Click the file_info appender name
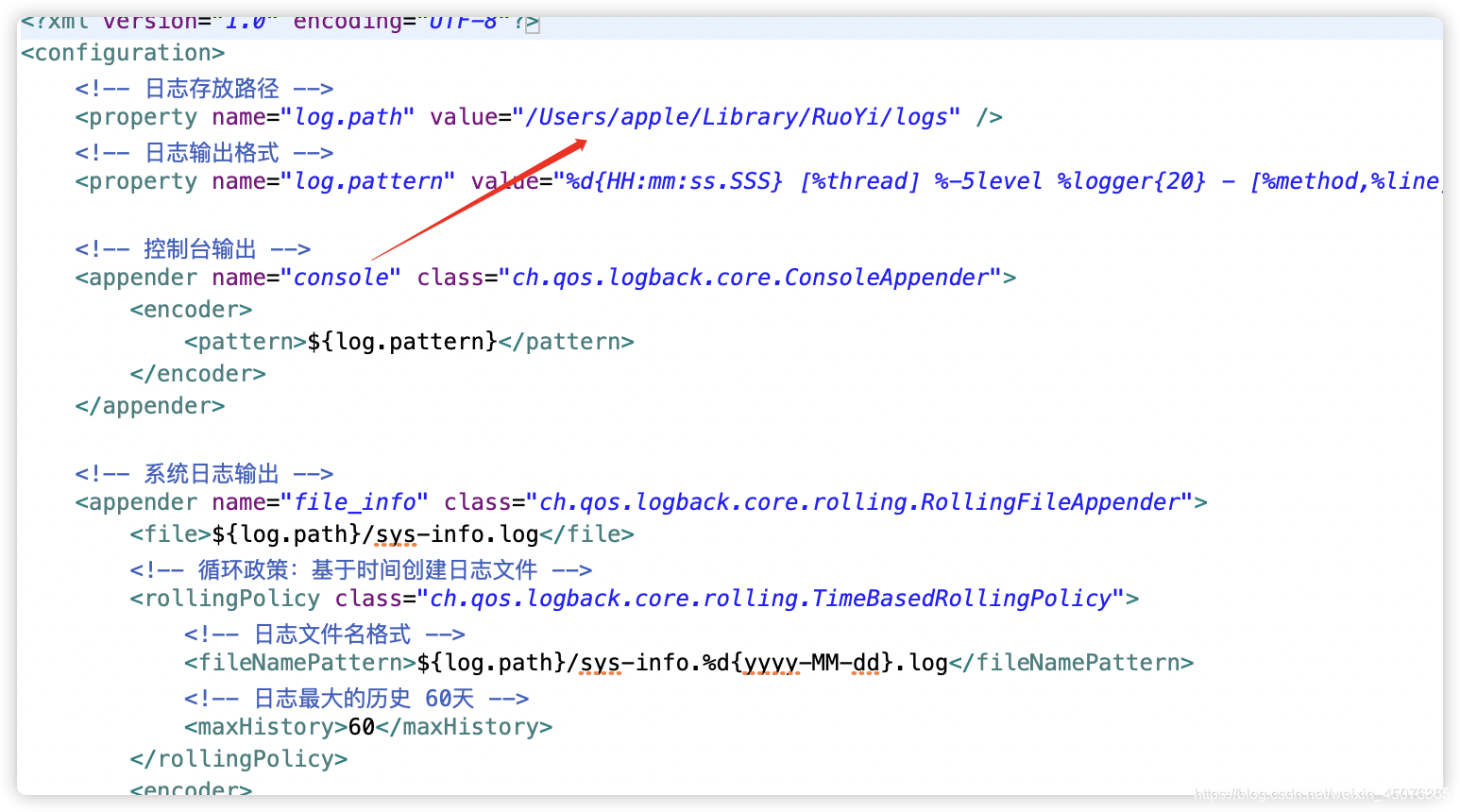This screenshot has width=1460, height=812. (x=355, y=502)
